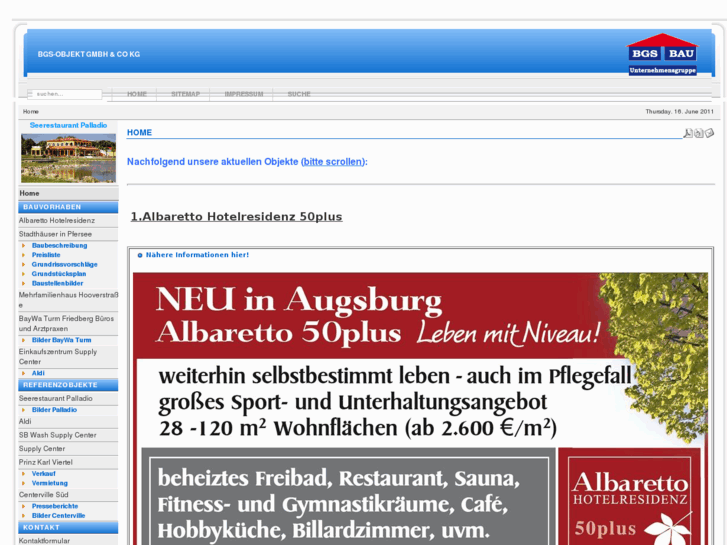Viewport: 727px width, 545px height.
Task: Open the SITEMAP top menu item
Action: click(185, 94)
